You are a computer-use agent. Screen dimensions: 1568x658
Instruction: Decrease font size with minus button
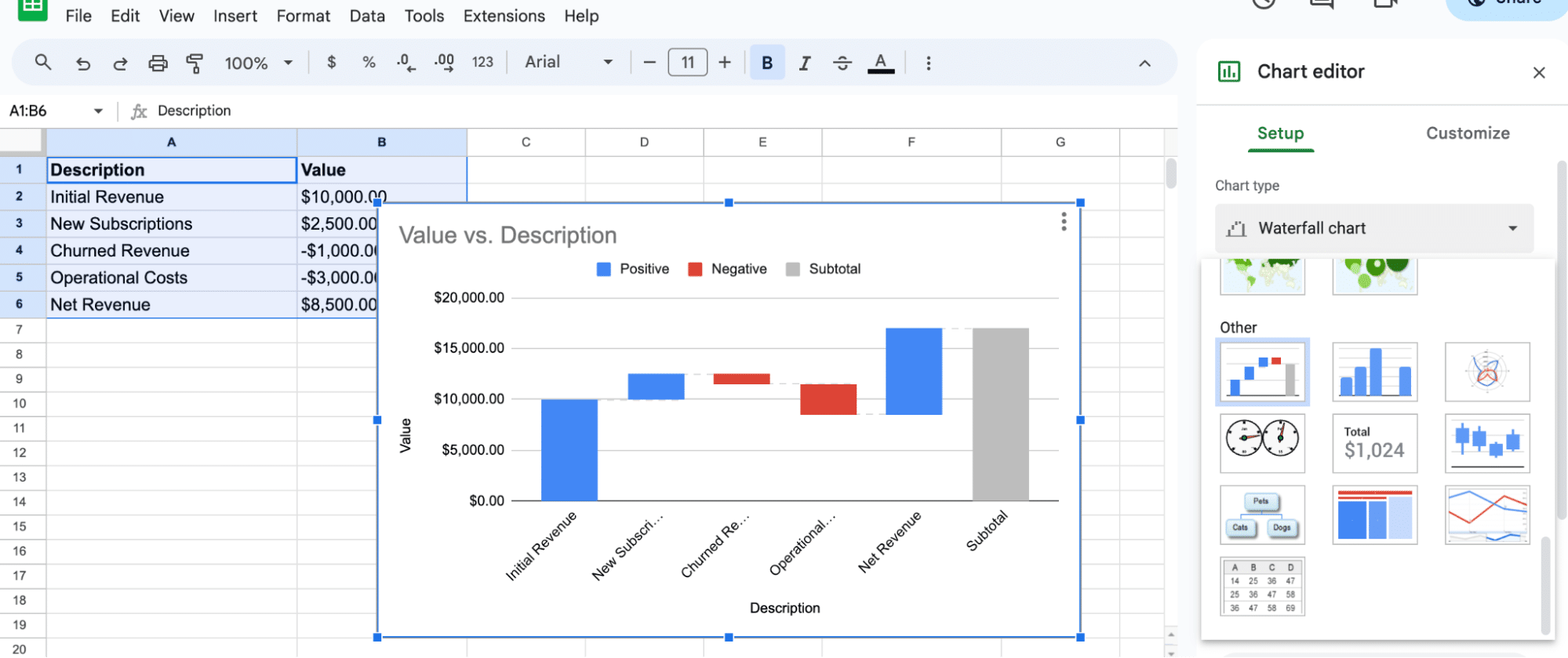(x=649, y=62)
